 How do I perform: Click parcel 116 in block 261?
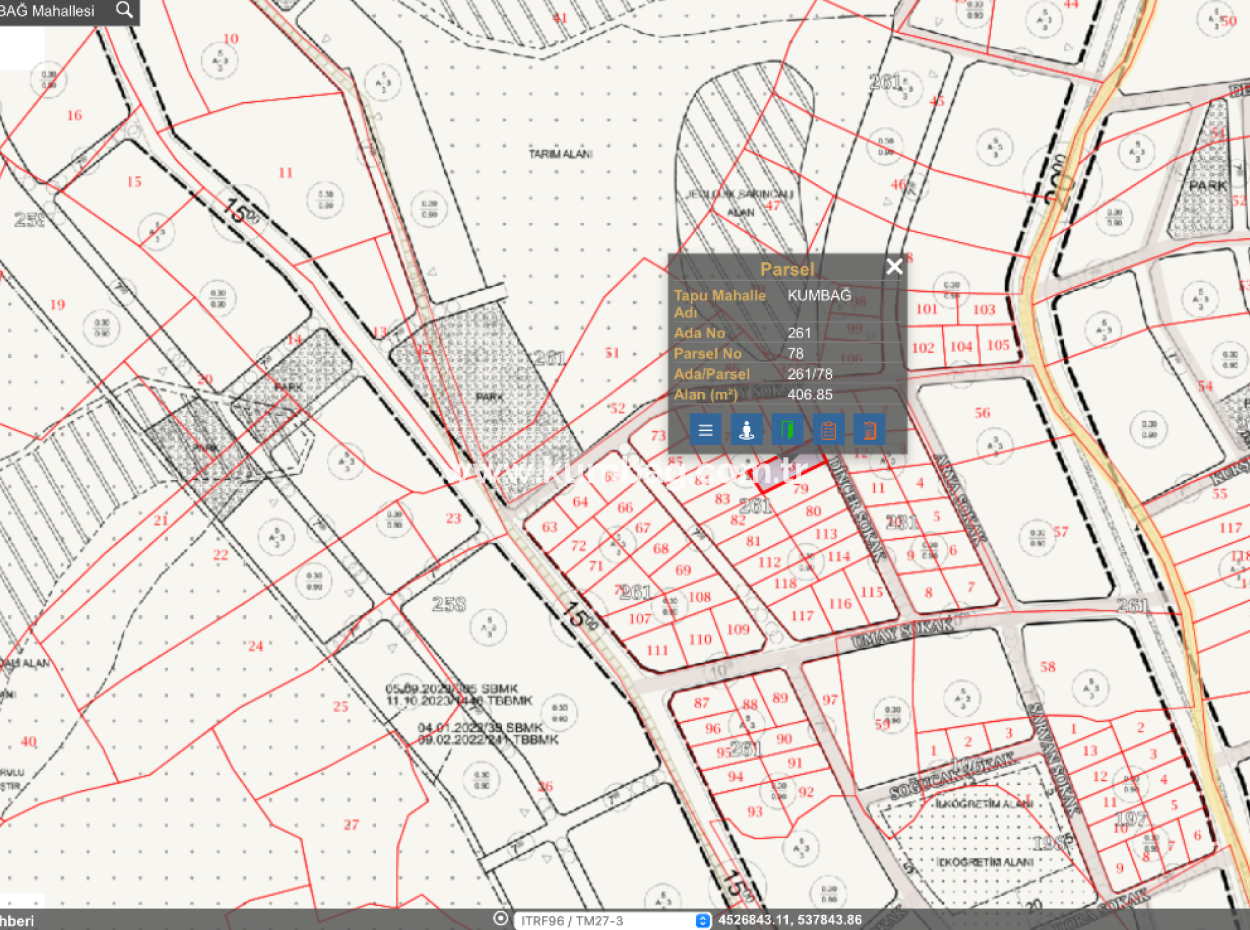(840, 603)
